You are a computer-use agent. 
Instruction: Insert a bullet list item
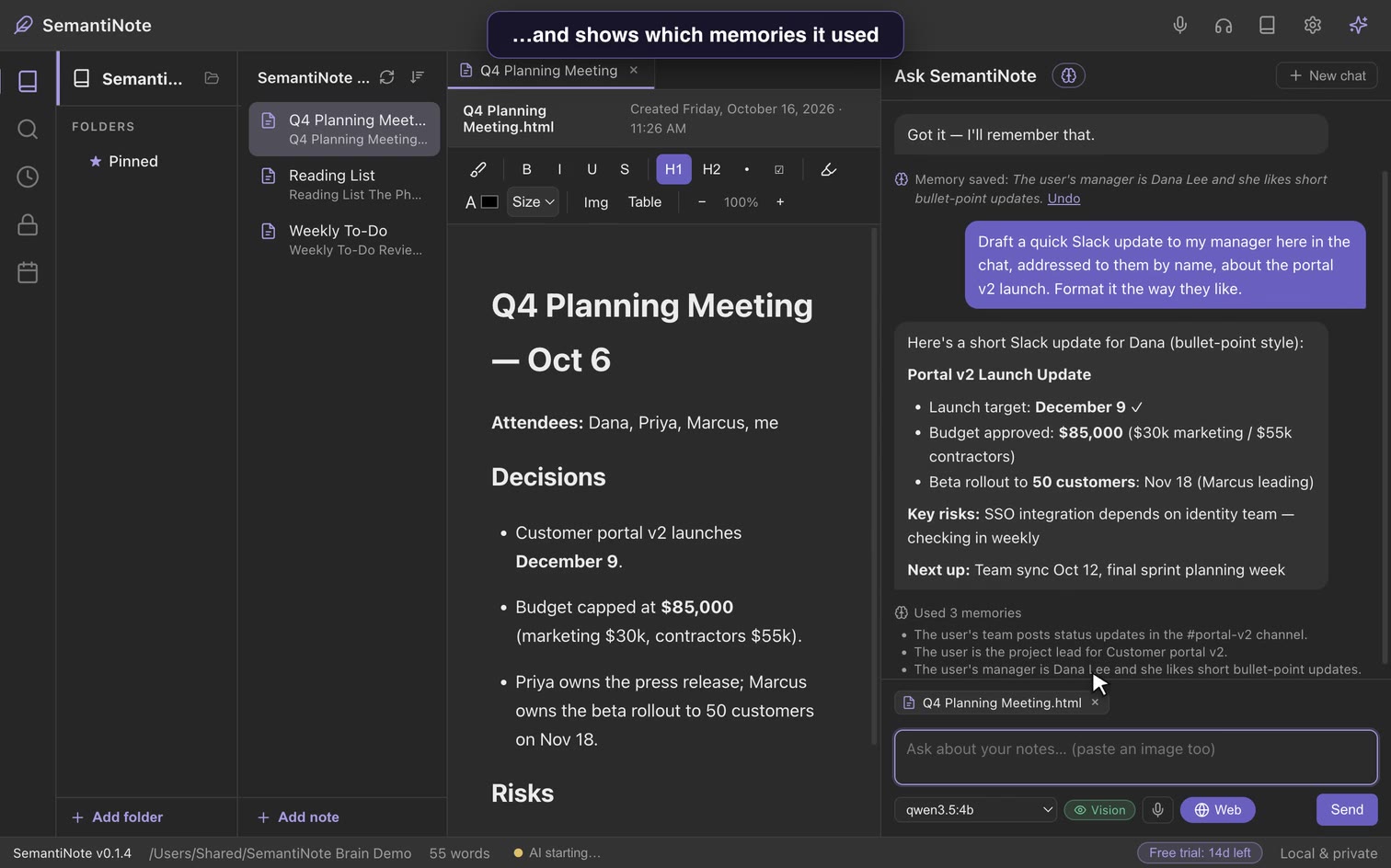(746, 169)
